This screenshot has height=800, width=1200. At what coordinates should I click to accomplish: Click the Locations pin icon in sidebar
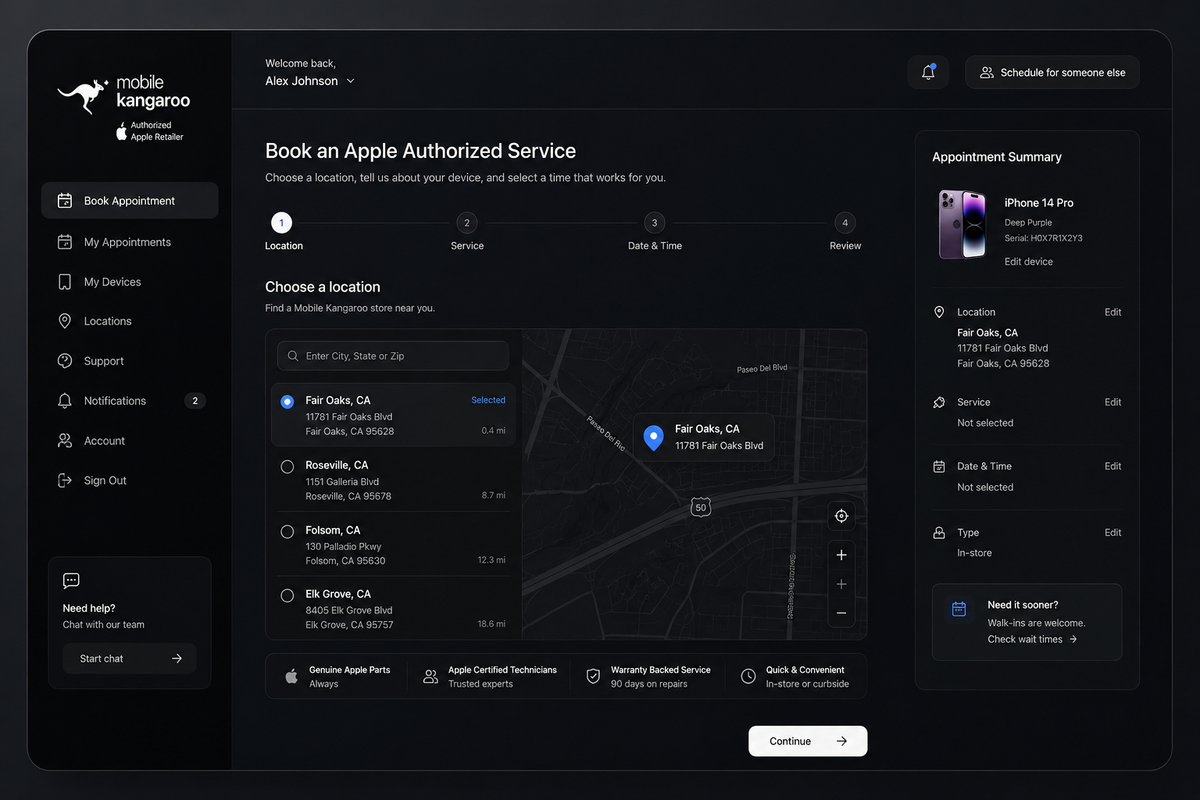point(65,321)
